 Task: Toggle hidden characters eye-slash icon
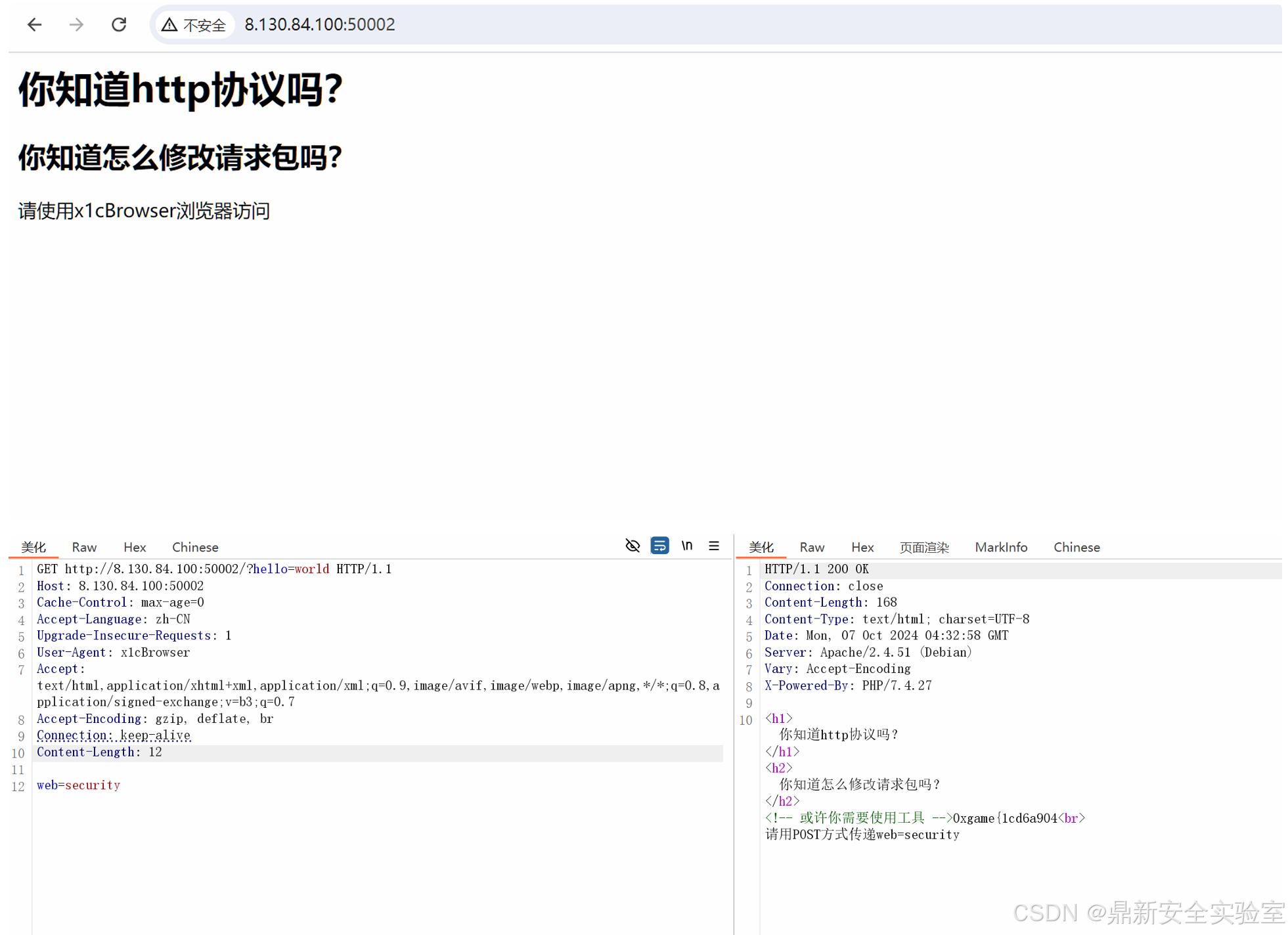(633, 546)
